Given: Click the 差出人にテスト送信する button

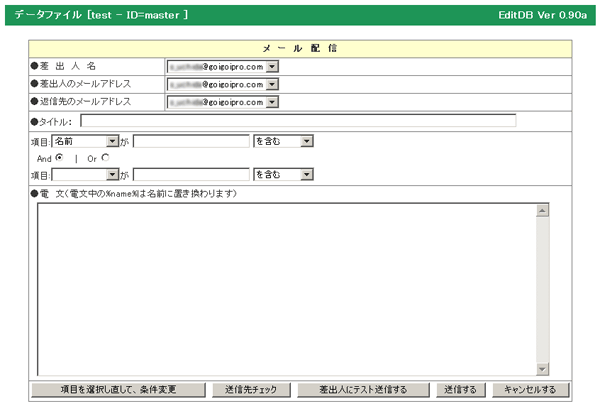Looking at the screenshot, I should coord(363,390).
